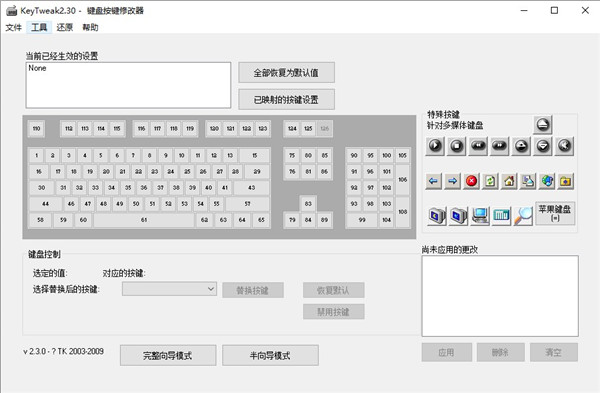
Task: Select keyboard key 110
Action: 36,129
